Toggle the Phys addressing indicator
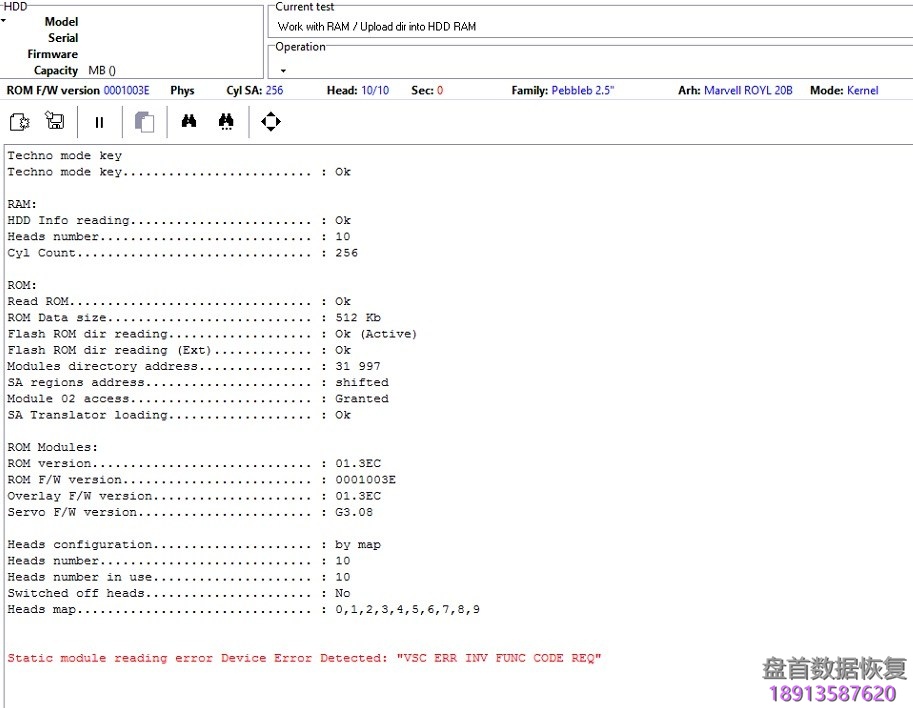The image size is (913, 708). click(x=181, y=90)
